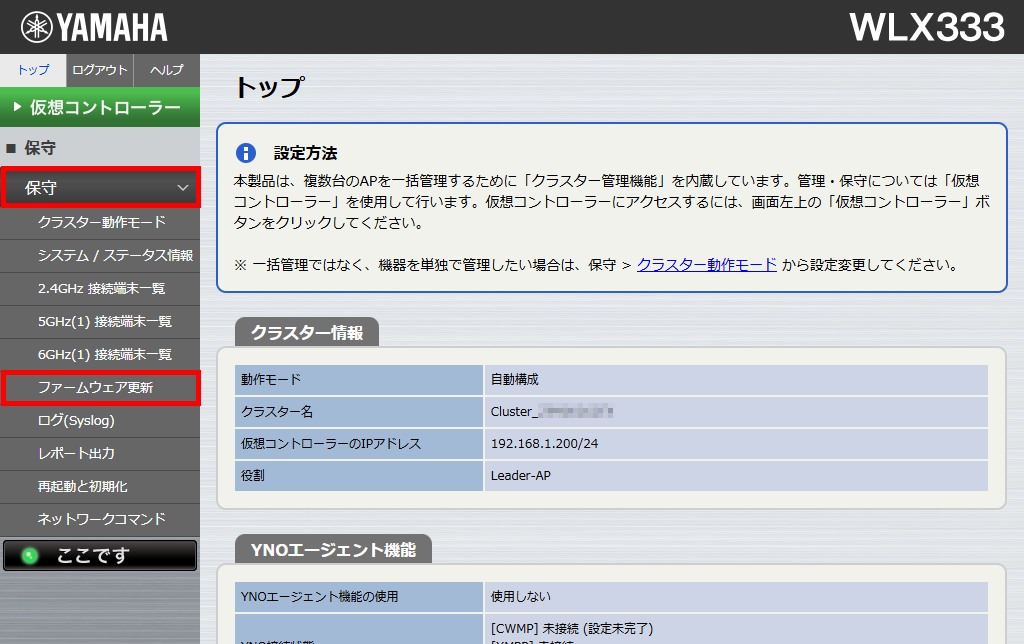
Task: Click the ■ 保守 sidebar section label
Action: pyautogui.click(x=31, y=148)
